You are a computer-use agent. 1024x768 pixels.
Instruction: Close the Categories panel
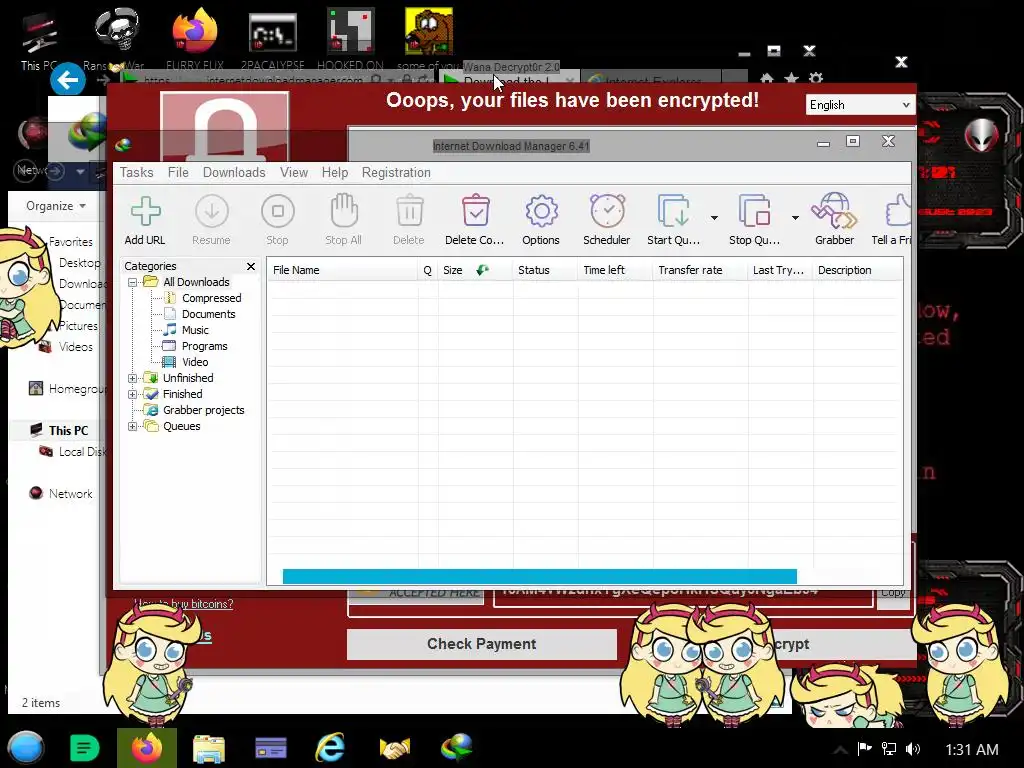tap(251, 266)
